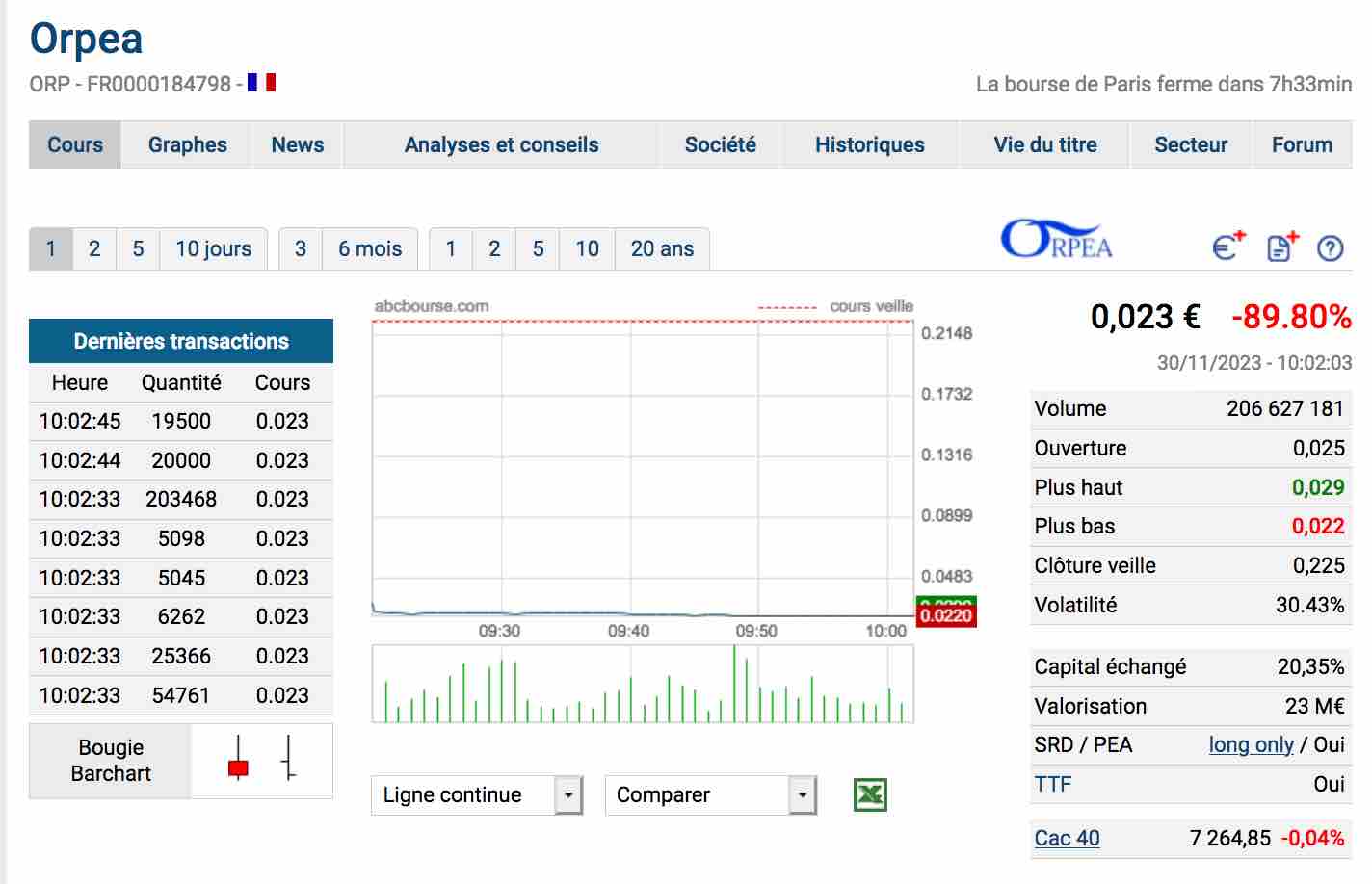Click the add-to-portfolio euro icon

pos(1228,247)
